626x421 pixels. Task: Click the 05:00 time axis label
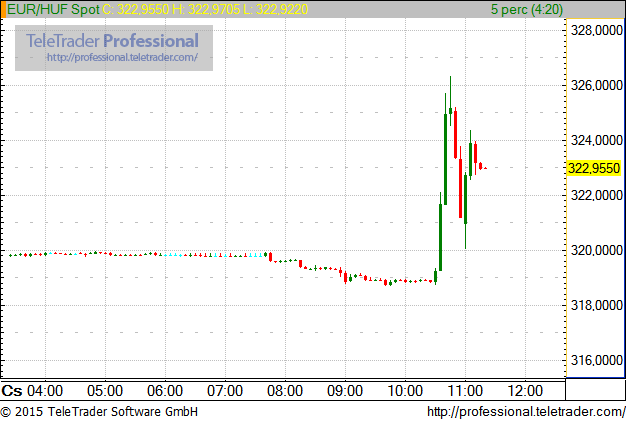(105, 391)
